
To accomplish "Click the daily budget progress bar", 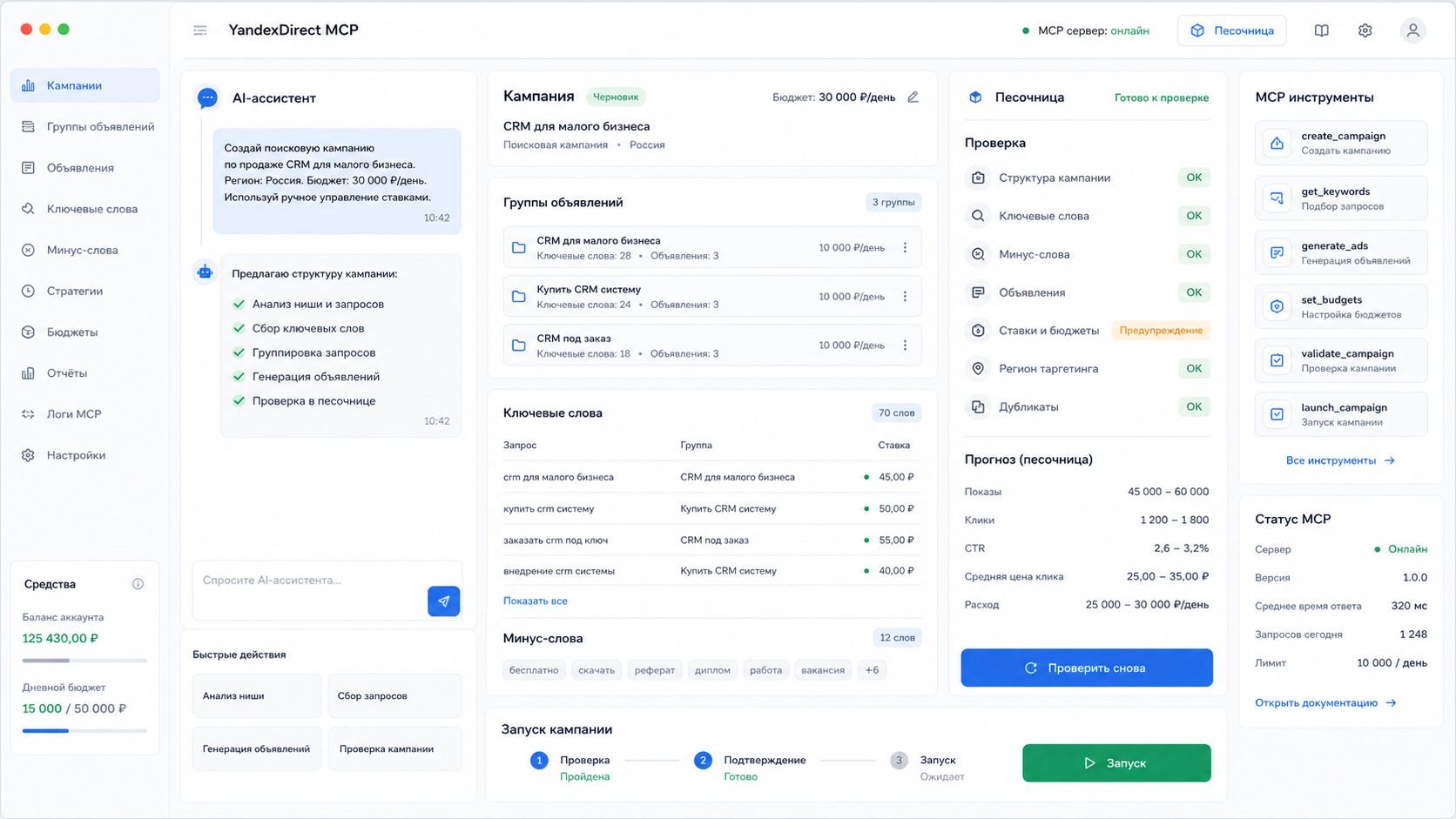I will click(84, 731).
